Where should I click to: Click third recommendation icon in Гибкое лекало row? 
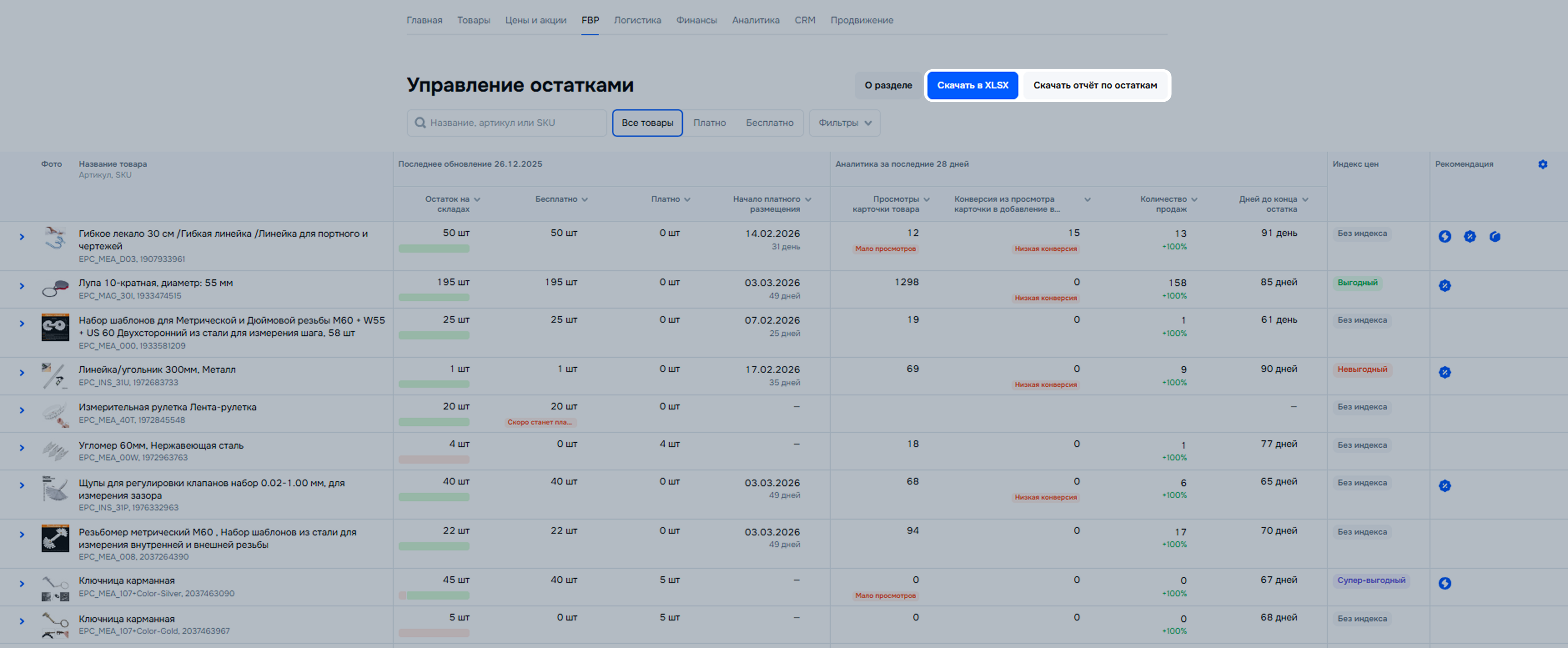[1494, 237]
